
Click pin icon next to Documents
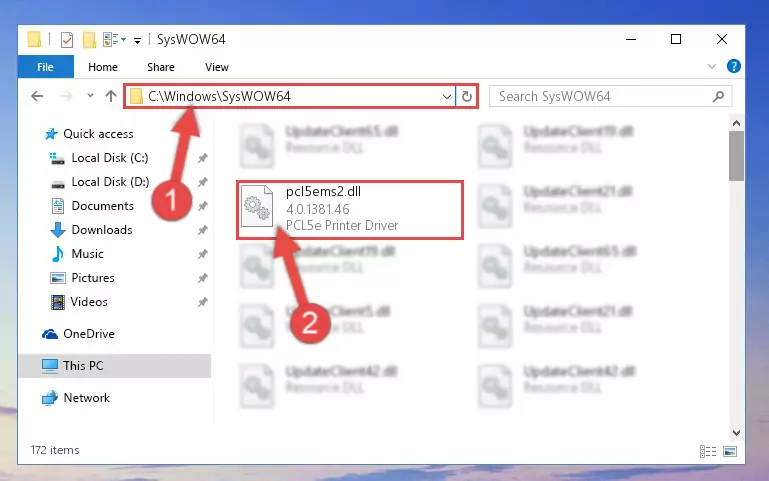203,206
